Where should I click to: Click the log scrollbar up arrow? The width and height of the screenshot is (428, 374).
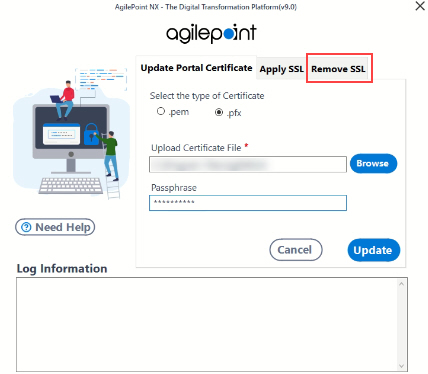click(x=401, y=284)
